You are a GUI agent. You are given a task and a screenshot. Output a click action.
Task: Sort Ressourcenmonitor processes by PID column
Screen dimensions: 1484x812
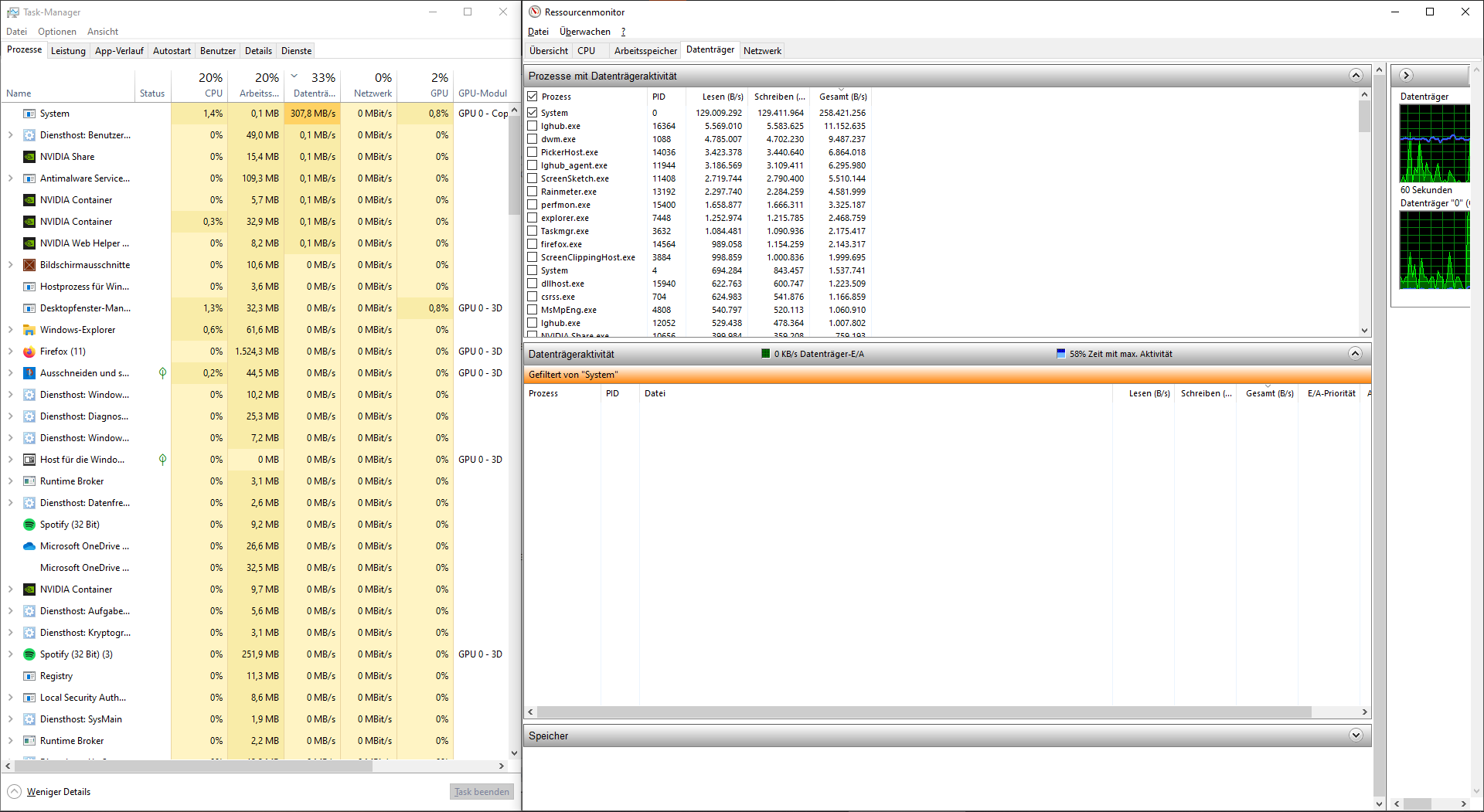point(666,97)
